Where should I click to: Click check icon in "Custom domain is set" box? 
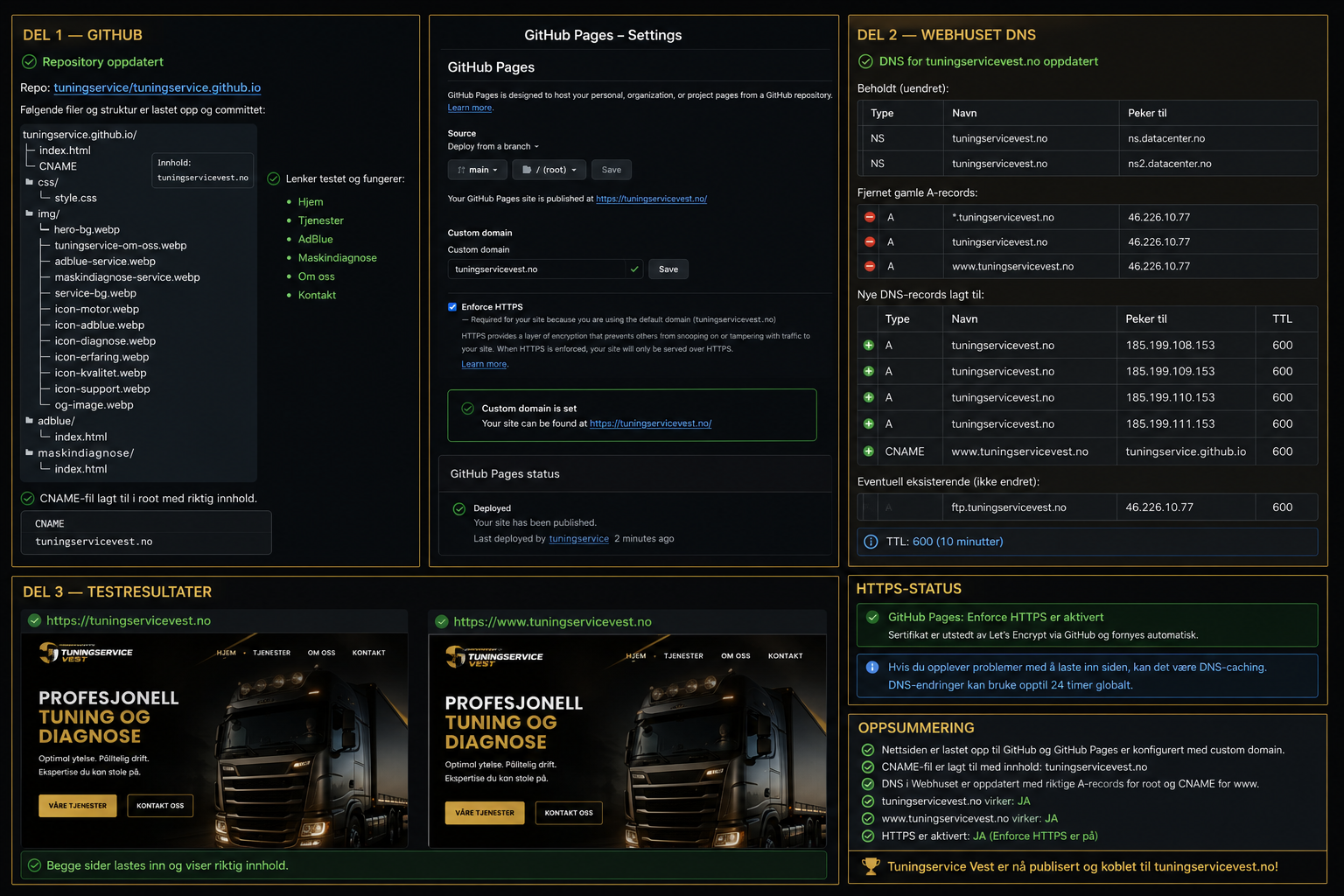pos(467,409)
